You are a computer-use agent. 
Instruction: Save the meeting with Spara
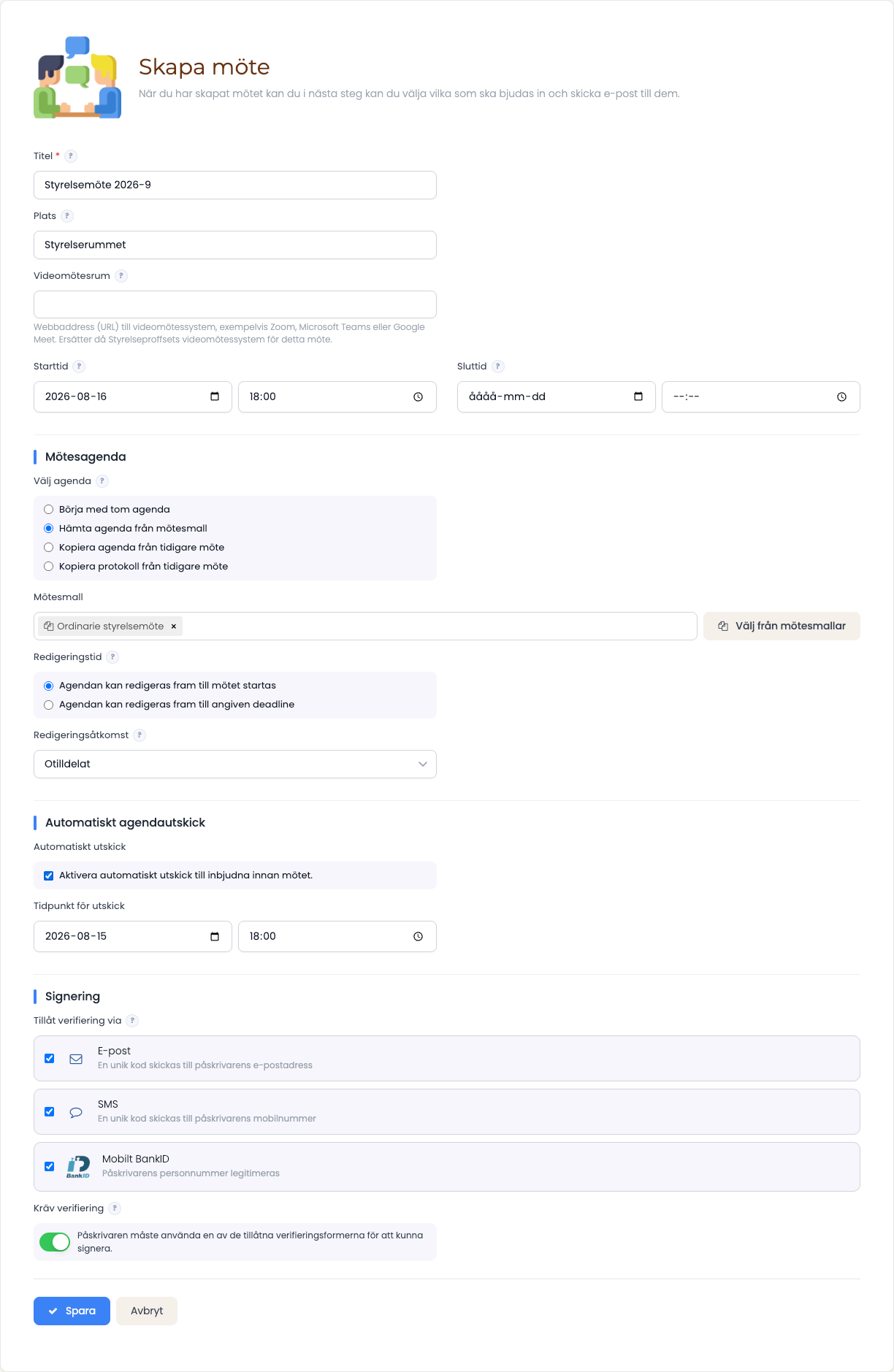click(x=72, y=1311)
